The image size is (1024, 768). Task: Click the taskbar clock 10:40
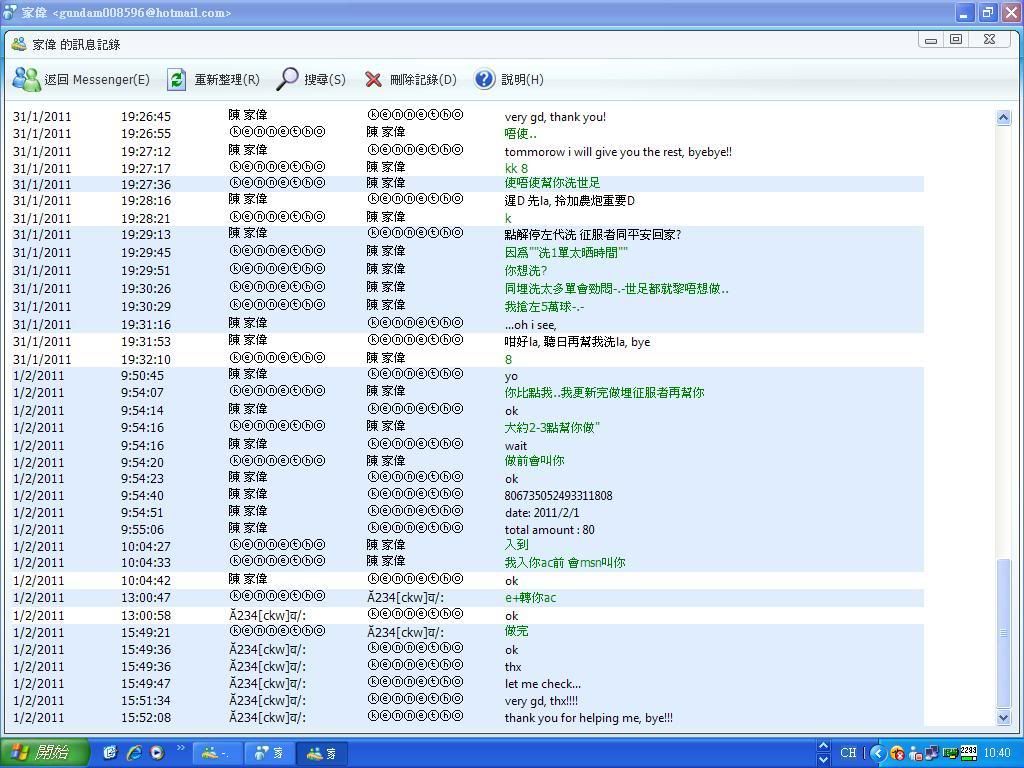pos(997,754)
